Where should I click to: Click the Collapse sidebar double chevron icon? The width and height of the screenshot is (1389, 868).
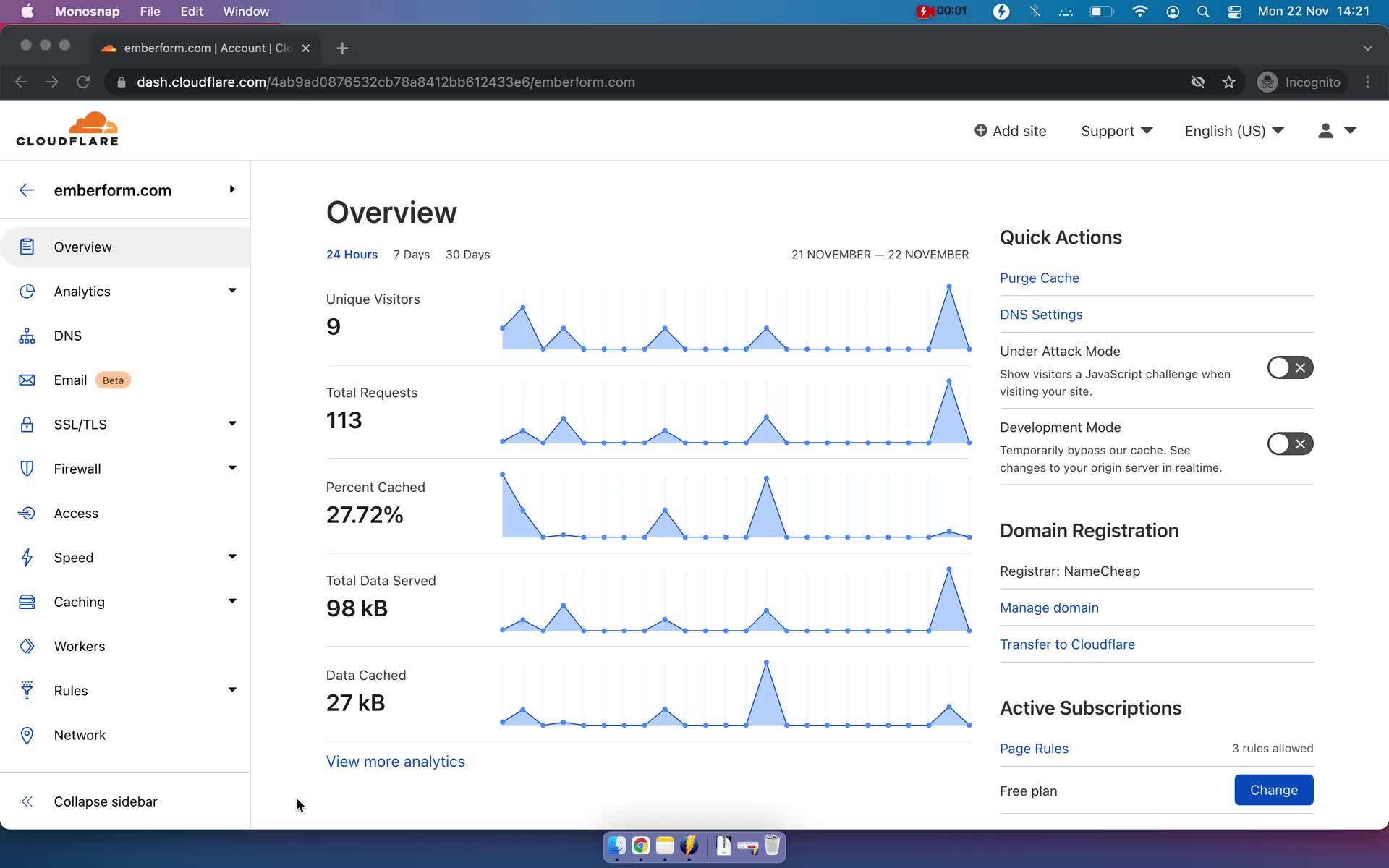[x=27, y=801]
